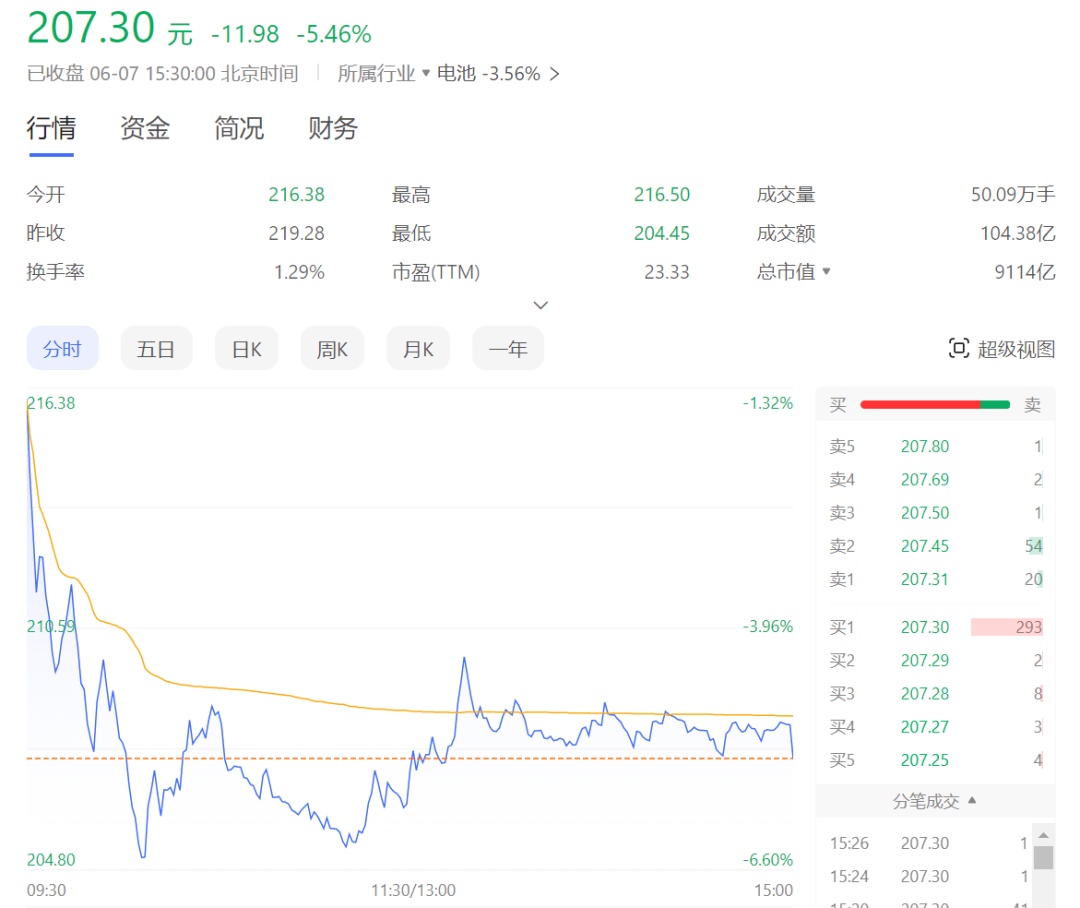Click the 买1 bid row at 207.30
1080x908 pixels.
click(935, 627)
